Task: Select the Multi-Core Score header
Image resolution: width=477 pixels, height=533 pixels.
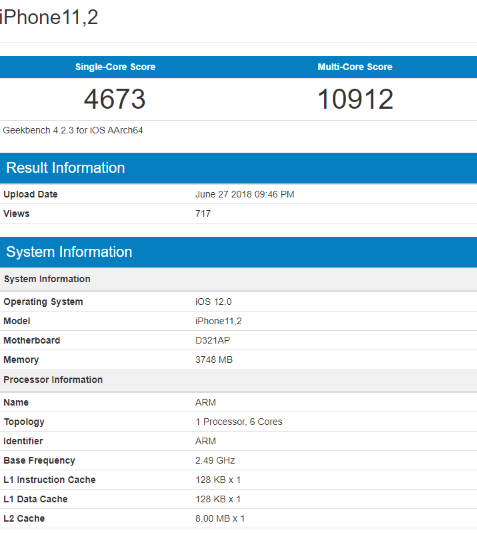Action: [x=355, y=67]
